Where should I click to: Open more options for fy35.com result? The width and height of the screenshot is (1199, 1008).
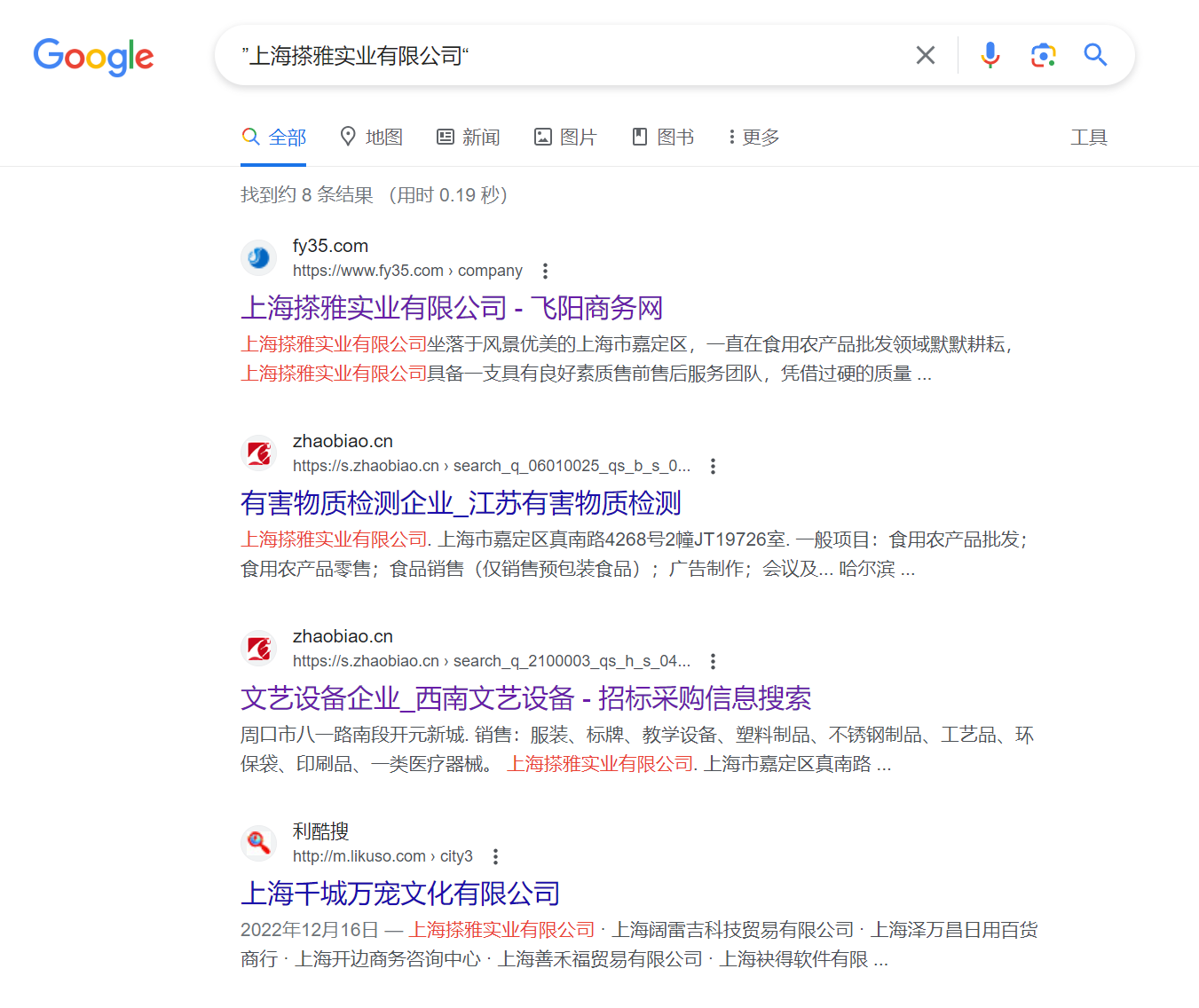545,271
